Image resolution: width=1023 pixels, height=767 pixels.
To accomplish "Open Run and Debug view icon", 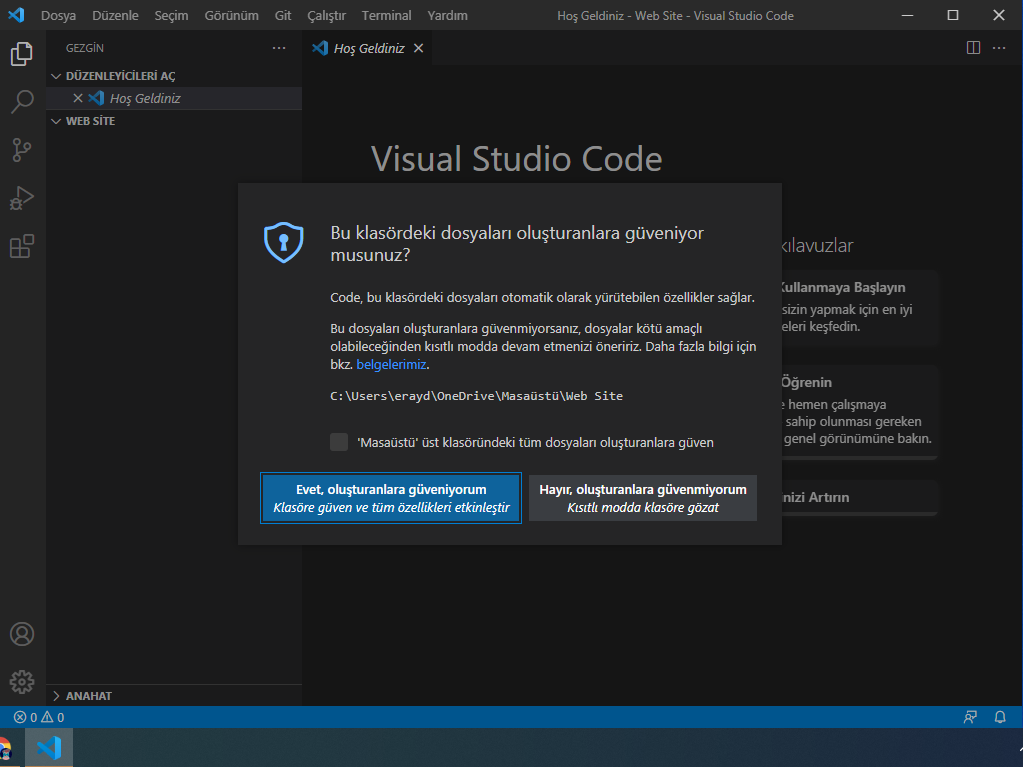I will [x=22, y=198].
